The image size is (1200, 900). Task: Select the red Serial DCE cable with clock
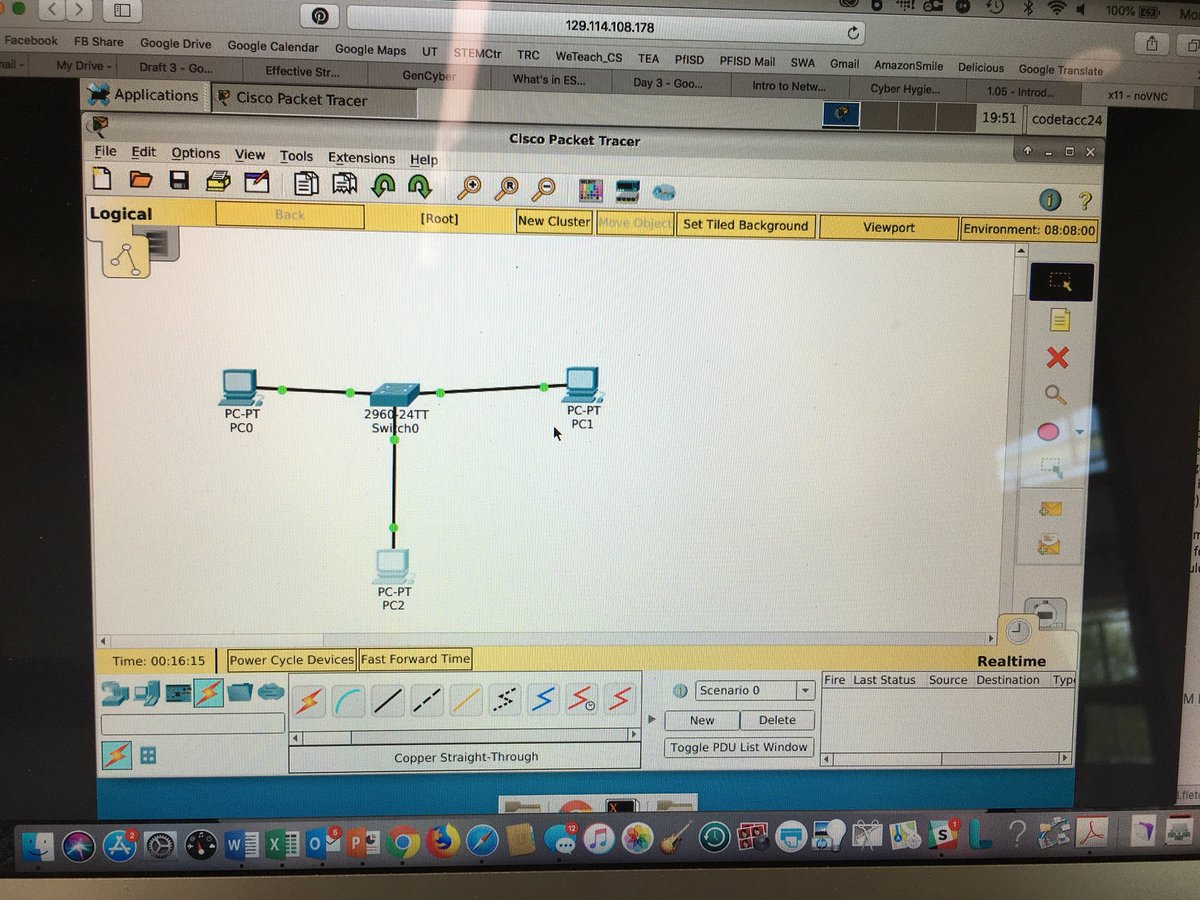[582, 701]
